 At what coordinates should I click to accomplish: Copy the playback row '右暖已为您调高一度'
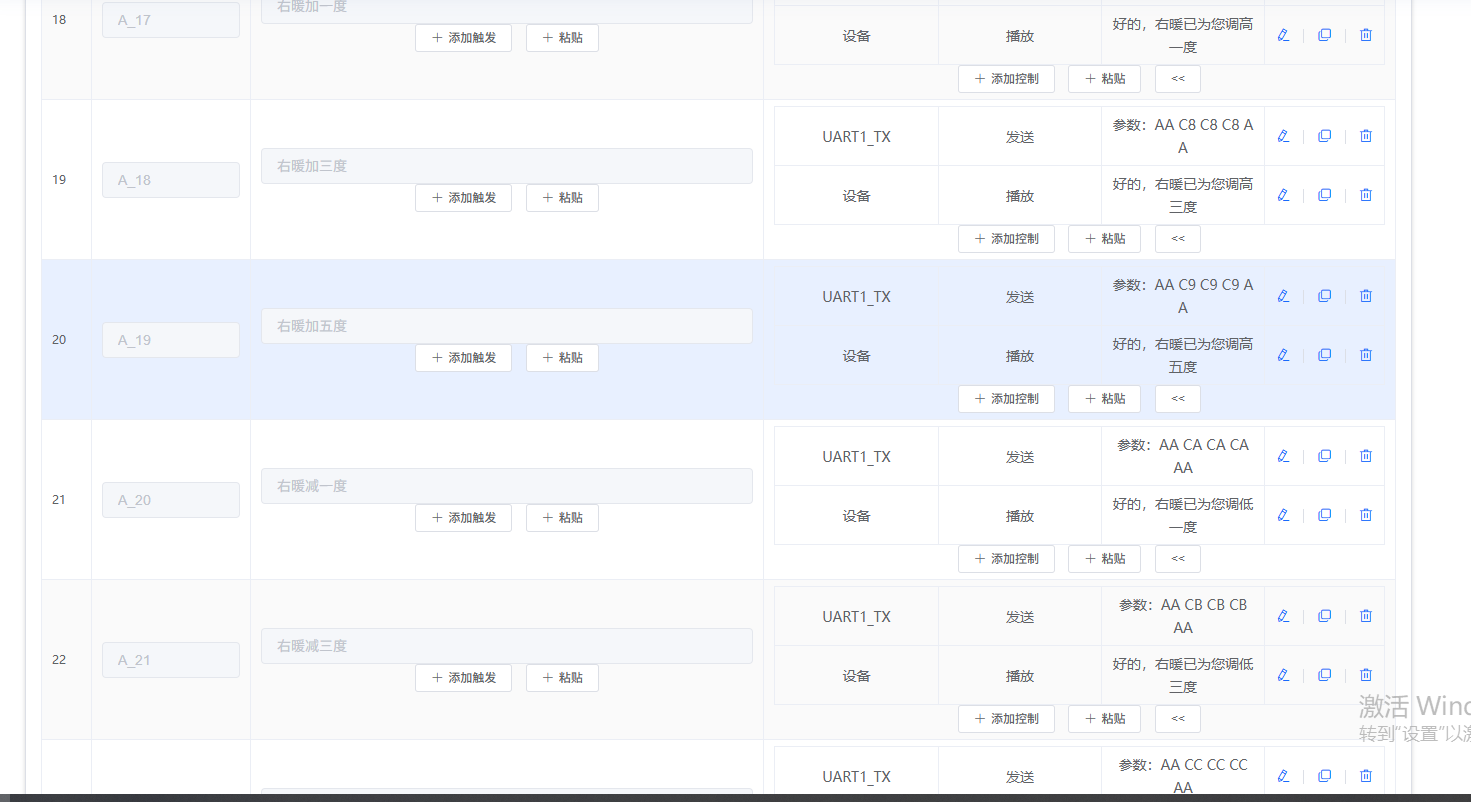click(x=1324, y=35)
